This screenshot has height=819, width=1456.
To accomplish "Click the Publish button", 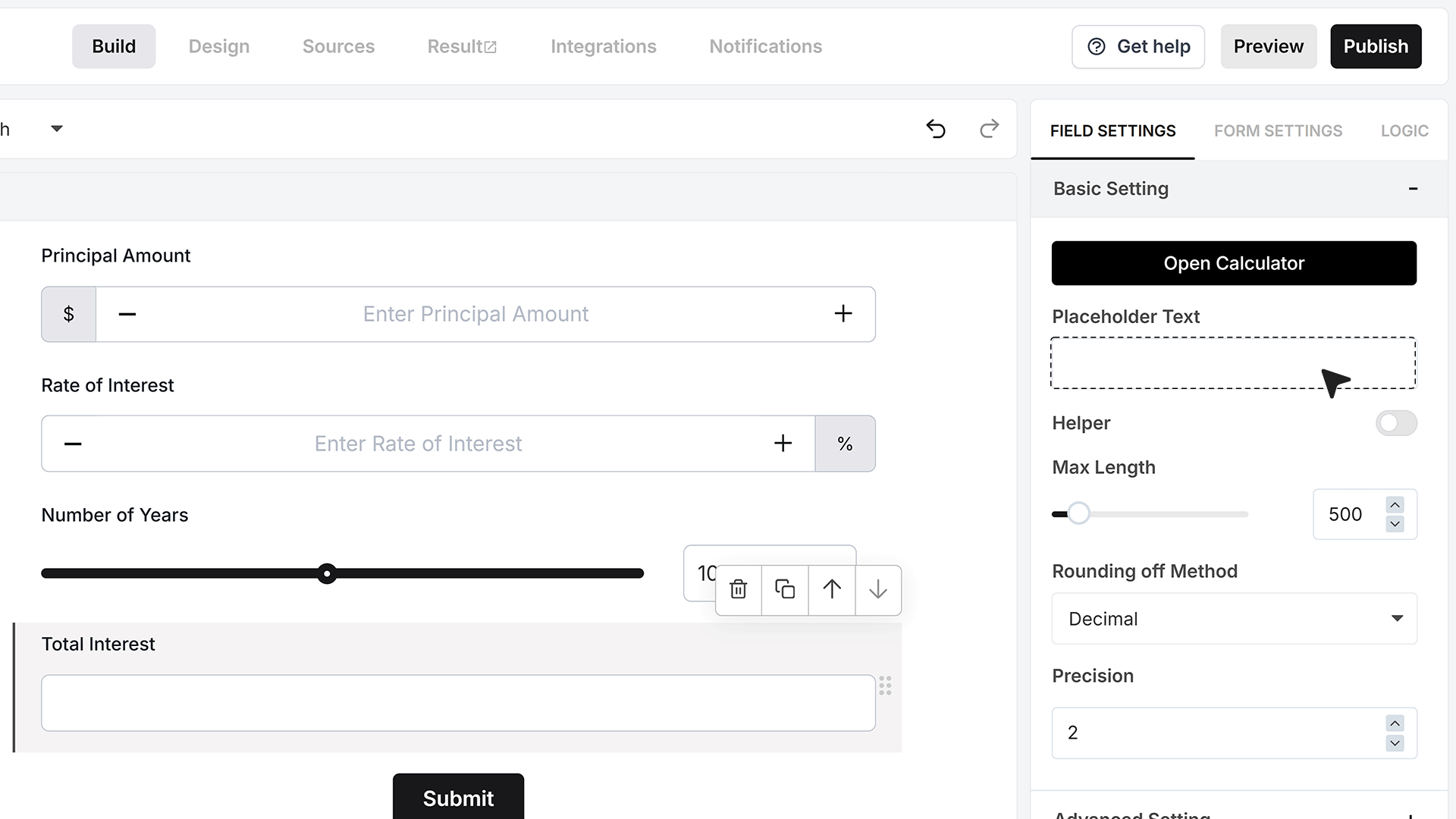I will click(x=1376, y=46).
